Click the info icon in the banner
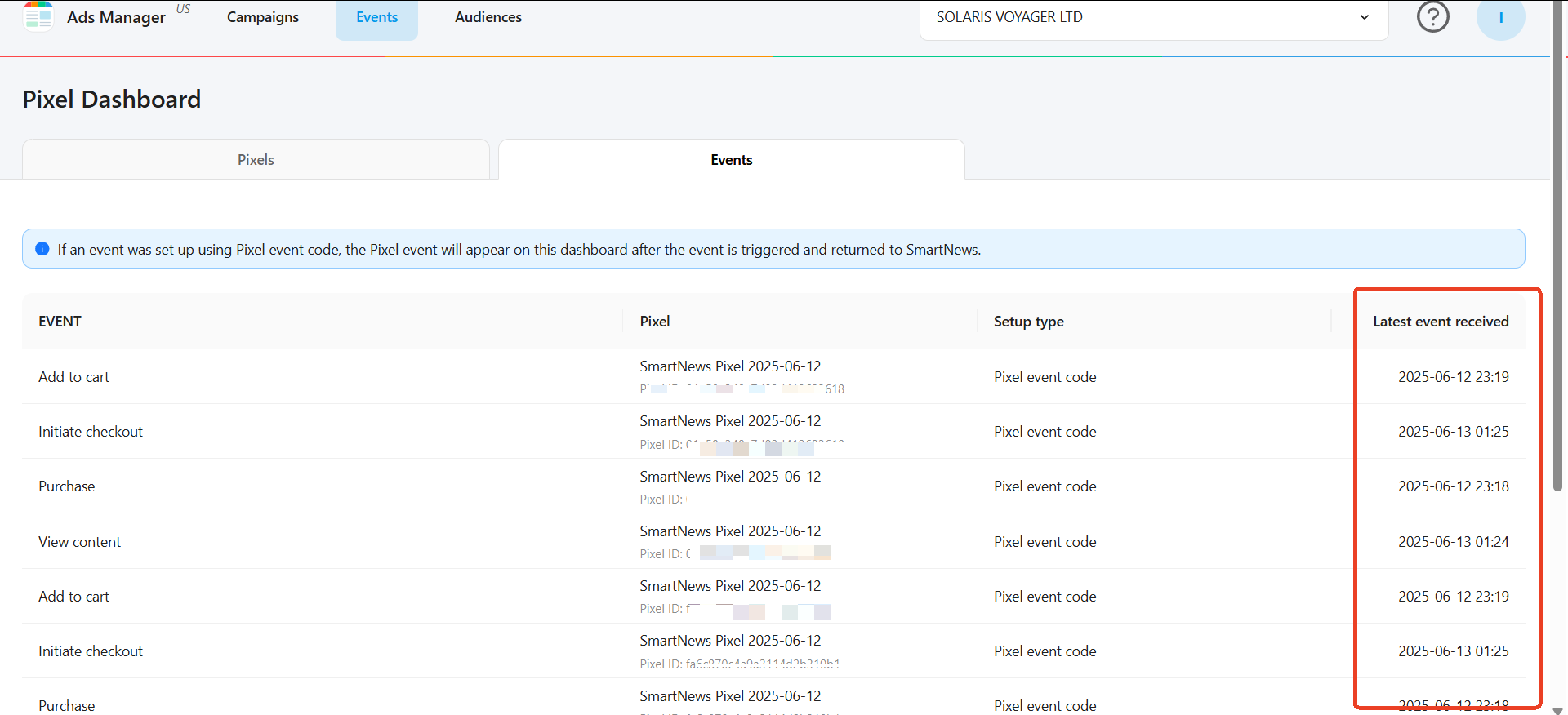Viewport: 1568px width, 715px height. click(42, 249)
